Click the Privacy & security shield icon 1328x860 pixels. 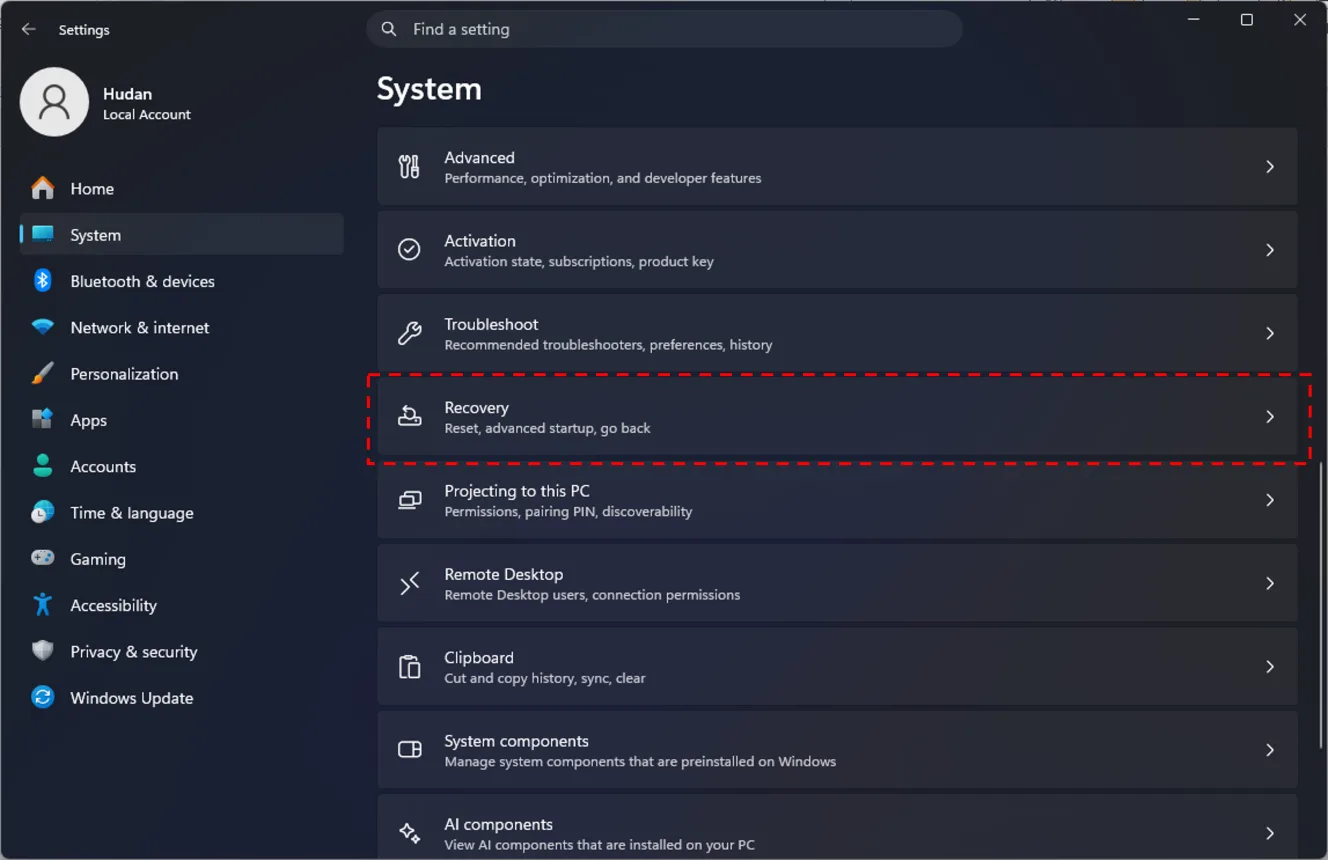click(x=43, y=651)
